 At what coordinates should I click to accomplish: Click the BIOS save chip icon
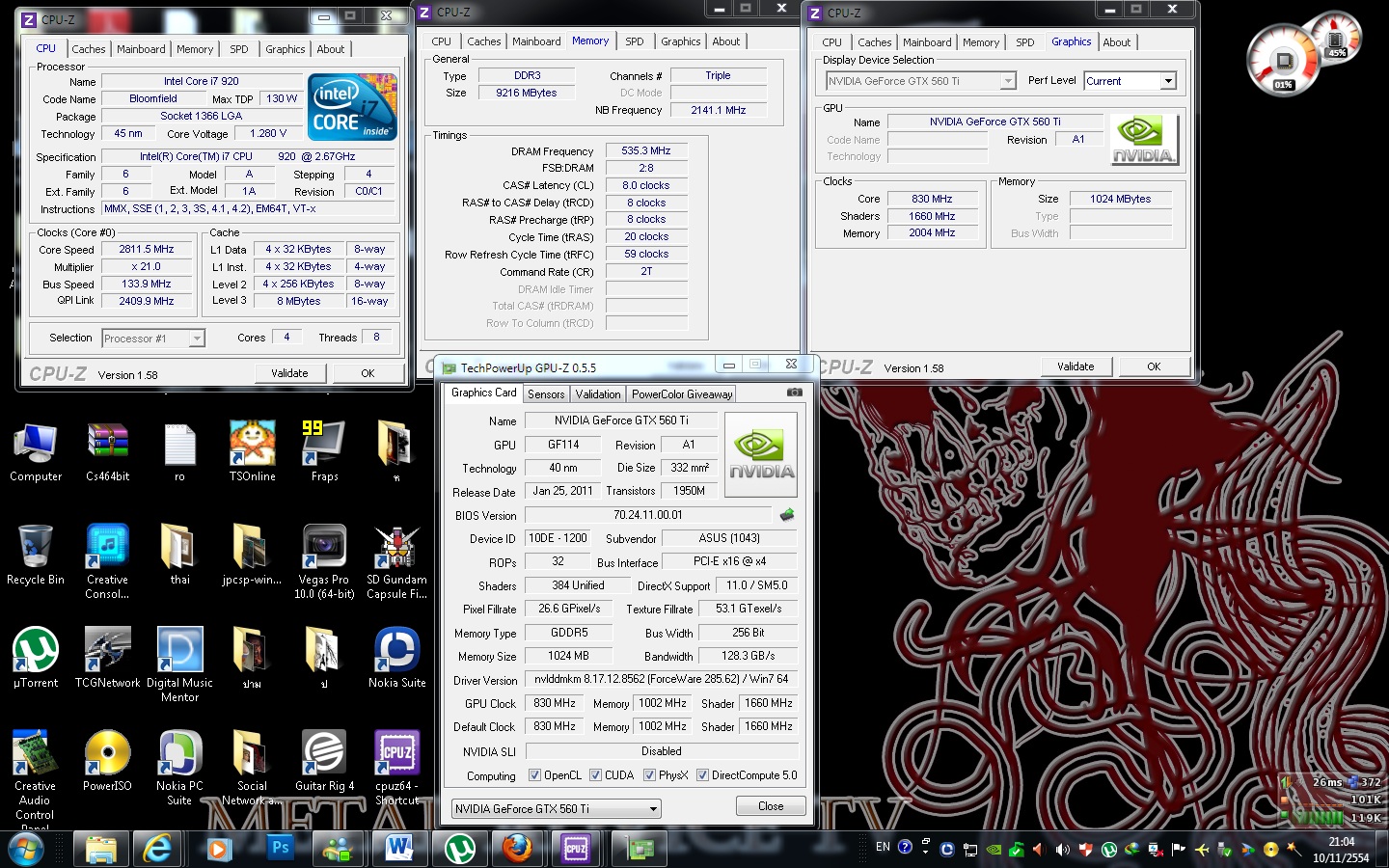click(787, 515)
